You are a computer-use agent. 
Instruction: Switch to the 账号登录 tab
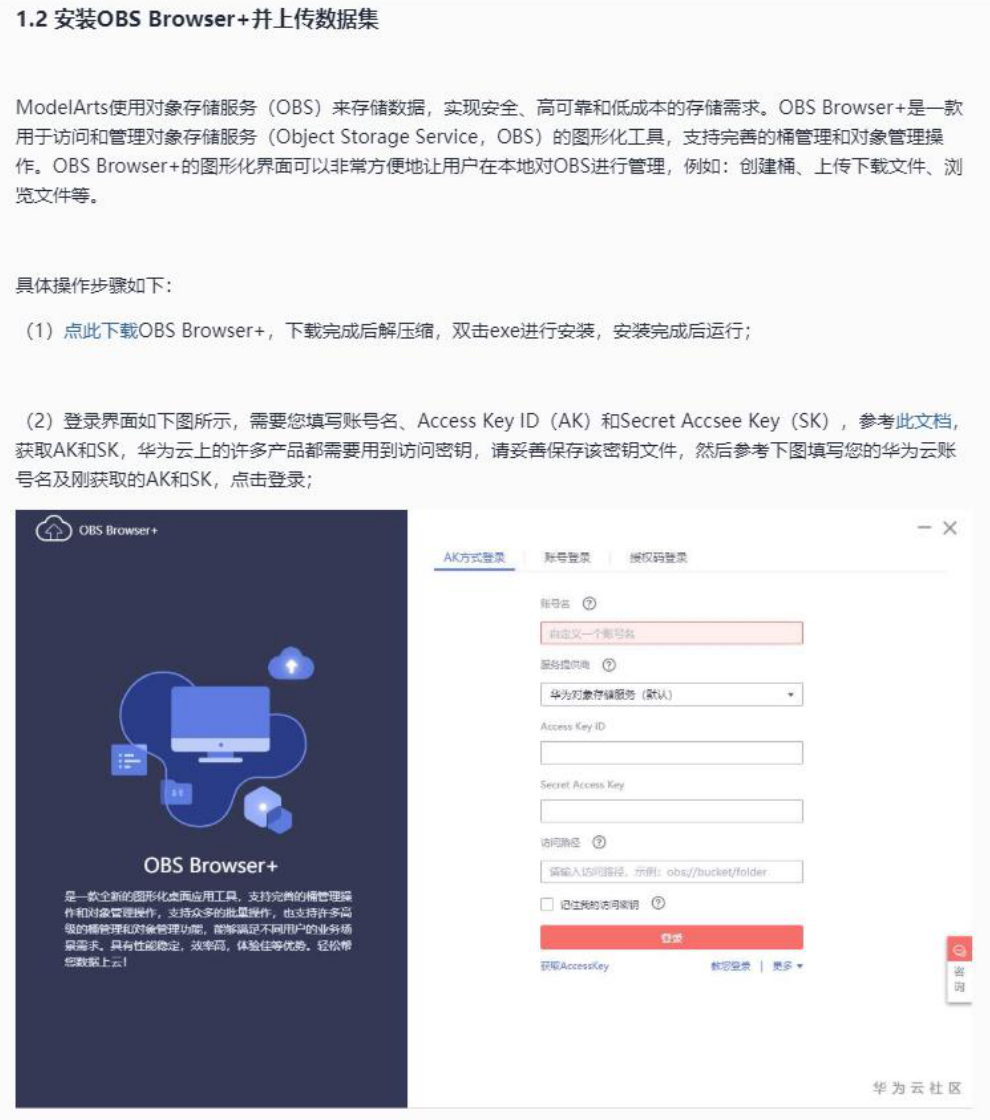click(x=567, y=557)
